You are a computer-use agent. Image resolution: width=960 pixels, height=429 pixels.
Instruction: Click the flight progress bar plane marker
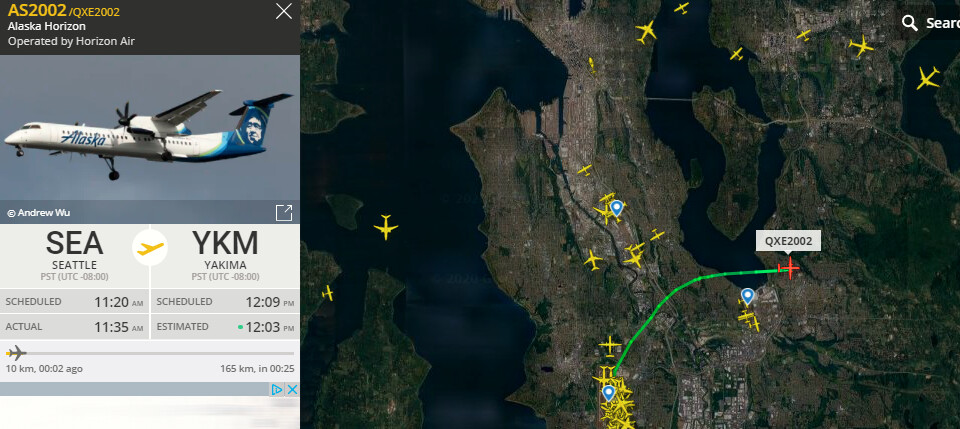click(x=16, y=353)
